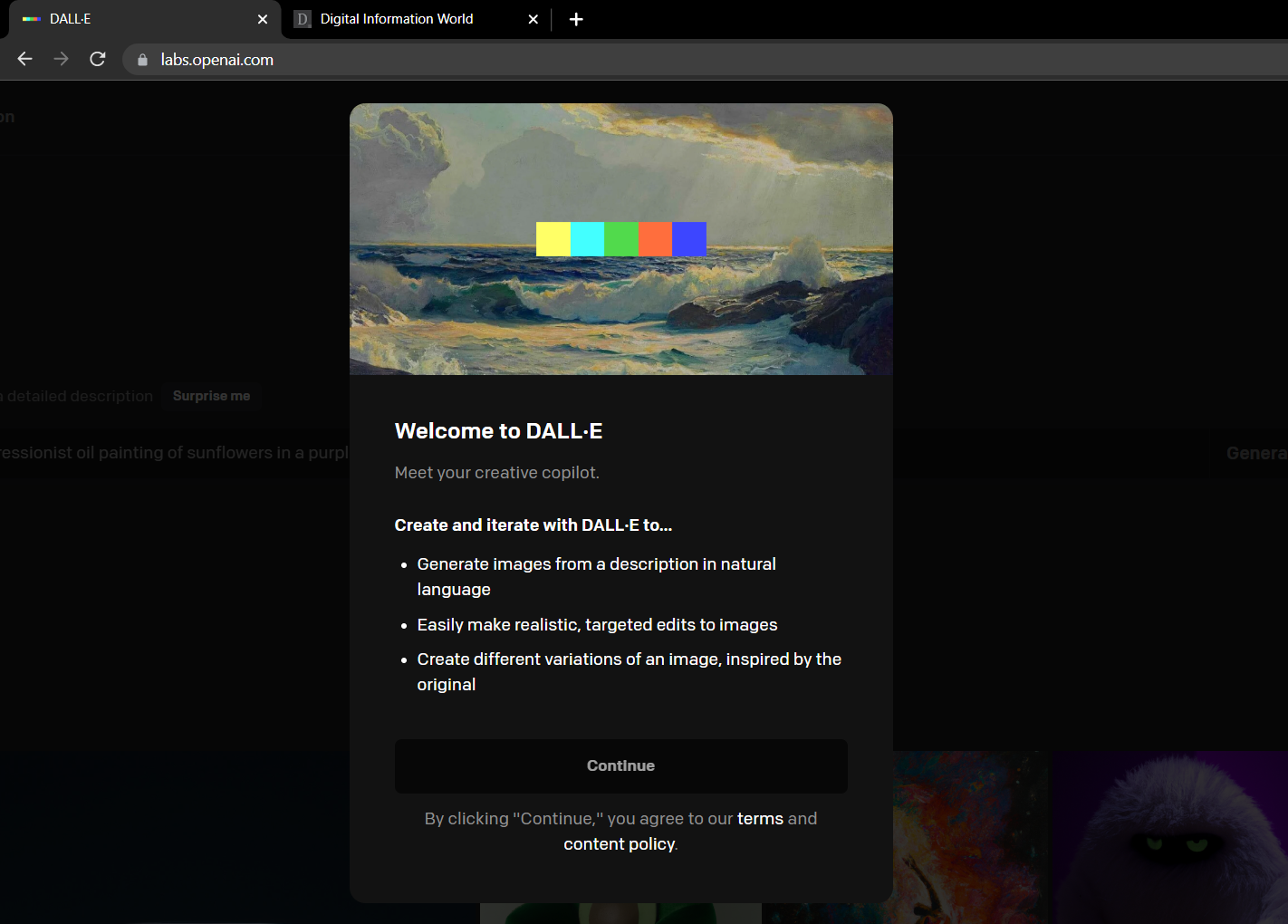Screen dimensions: 1288x924
Task: Switch to Digital Information World tab
Action: [417, 19]
